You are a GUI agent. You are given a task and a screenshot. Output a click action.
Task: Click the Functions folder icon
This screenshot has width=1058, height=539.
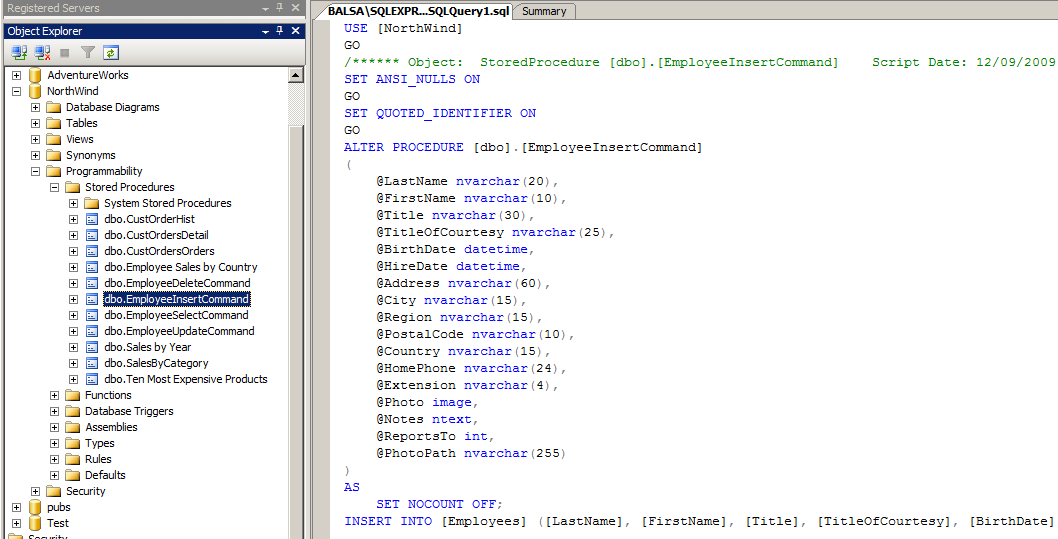(x=73, y=395)
